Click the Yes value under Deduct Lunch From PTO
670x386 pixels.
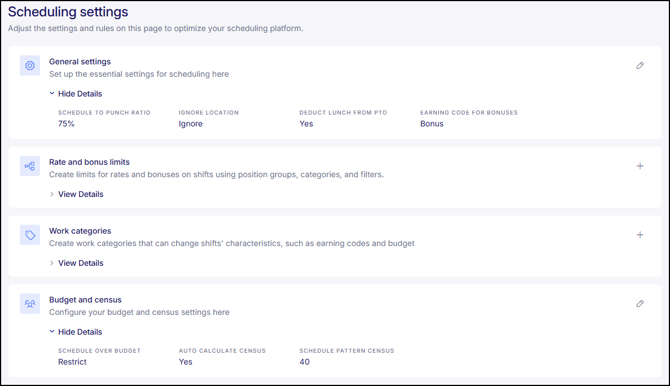pos(306,124)
